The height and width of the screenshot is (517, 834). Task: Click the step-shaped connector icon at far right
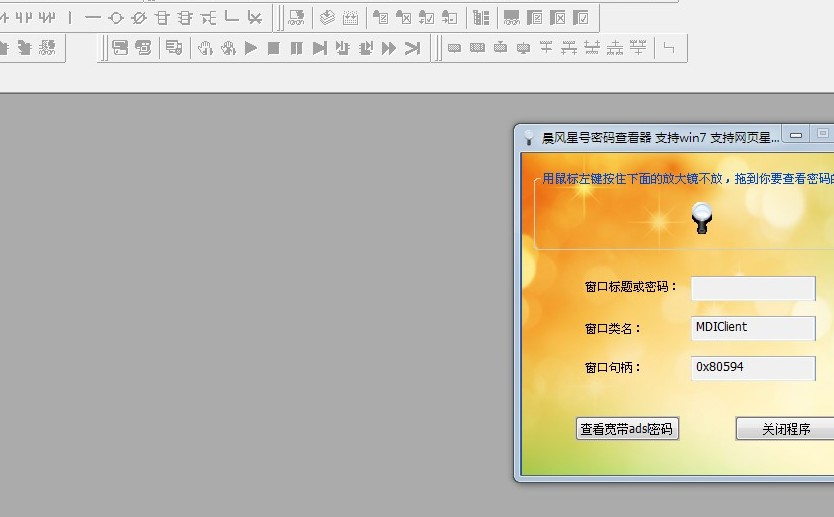coord(669,48)
